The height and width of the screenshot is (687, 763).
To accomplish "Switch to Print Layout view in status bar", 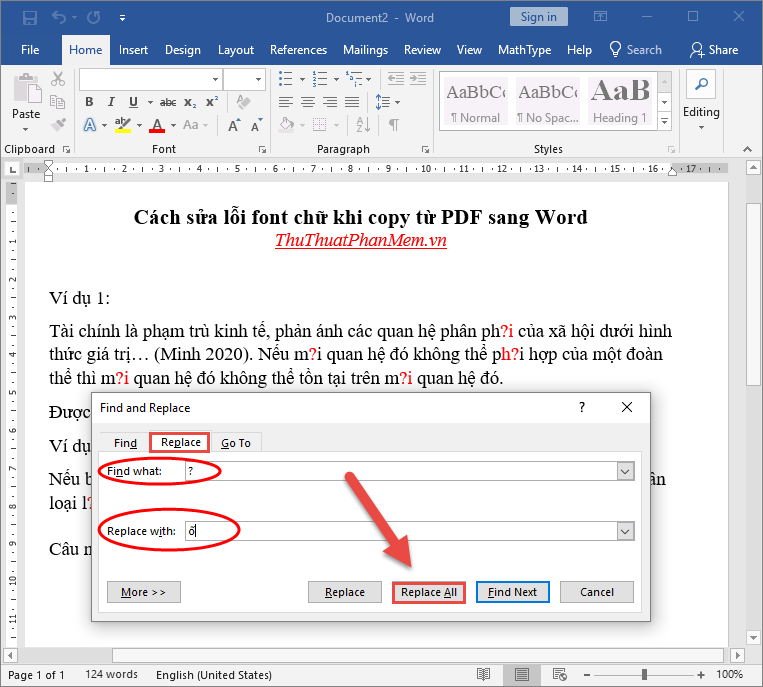I will 522,674.
